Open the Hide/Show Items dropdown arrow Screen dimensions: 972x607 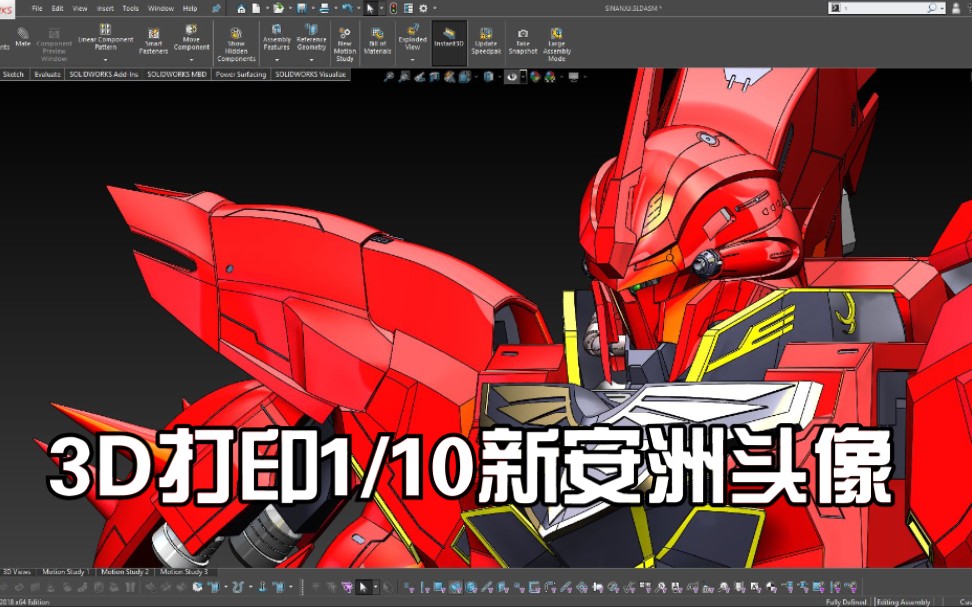pos(523,77)
